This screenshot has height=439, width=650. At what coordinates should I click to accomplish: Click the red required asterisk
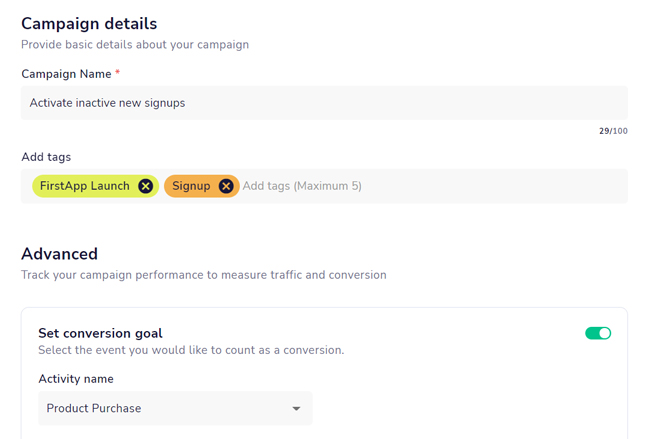118,73
